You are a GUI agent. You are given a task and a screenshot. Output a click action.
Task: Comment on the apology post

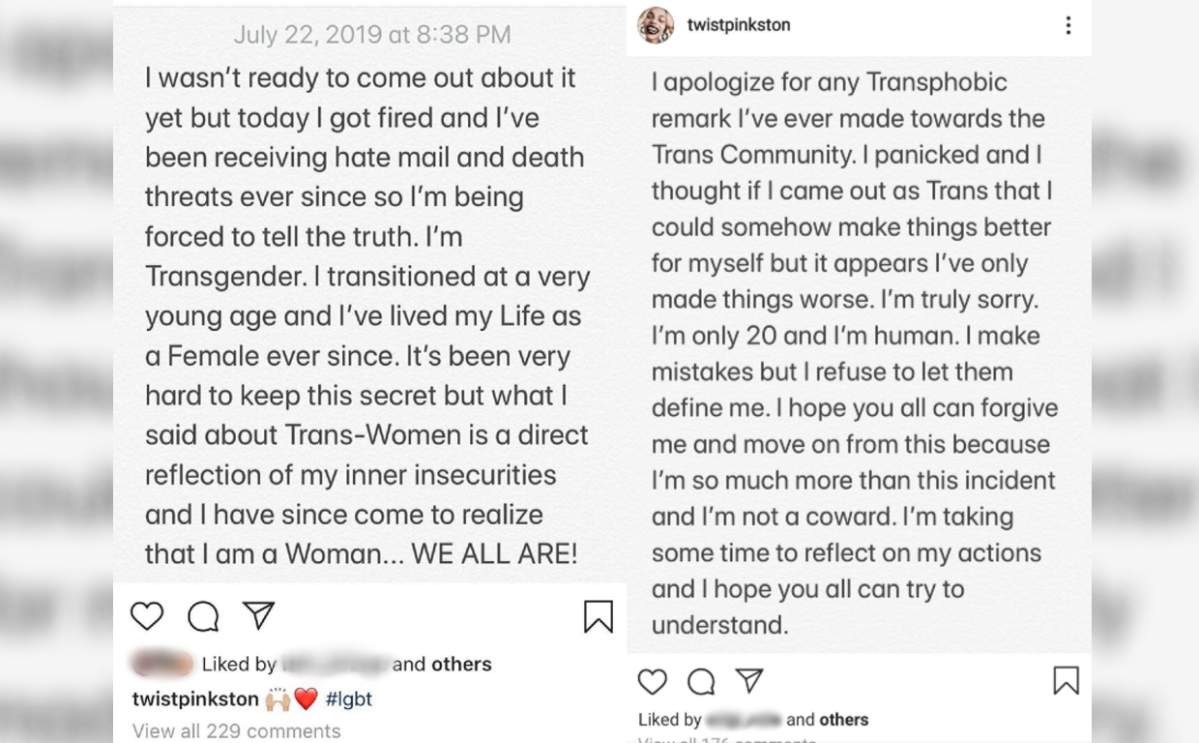tap(703, 681)
